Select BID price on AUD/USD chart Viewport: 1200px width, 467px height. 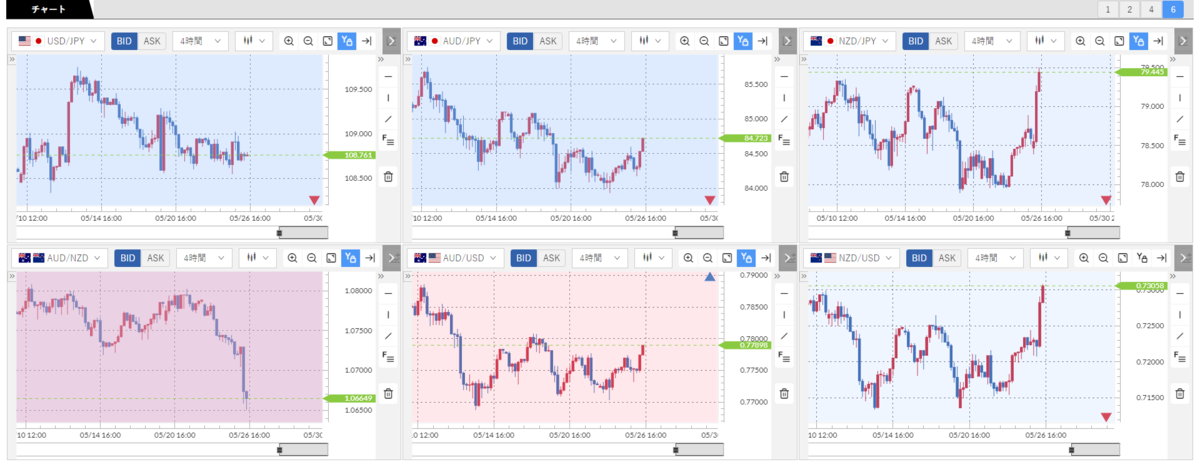click(x=523, y=258)
